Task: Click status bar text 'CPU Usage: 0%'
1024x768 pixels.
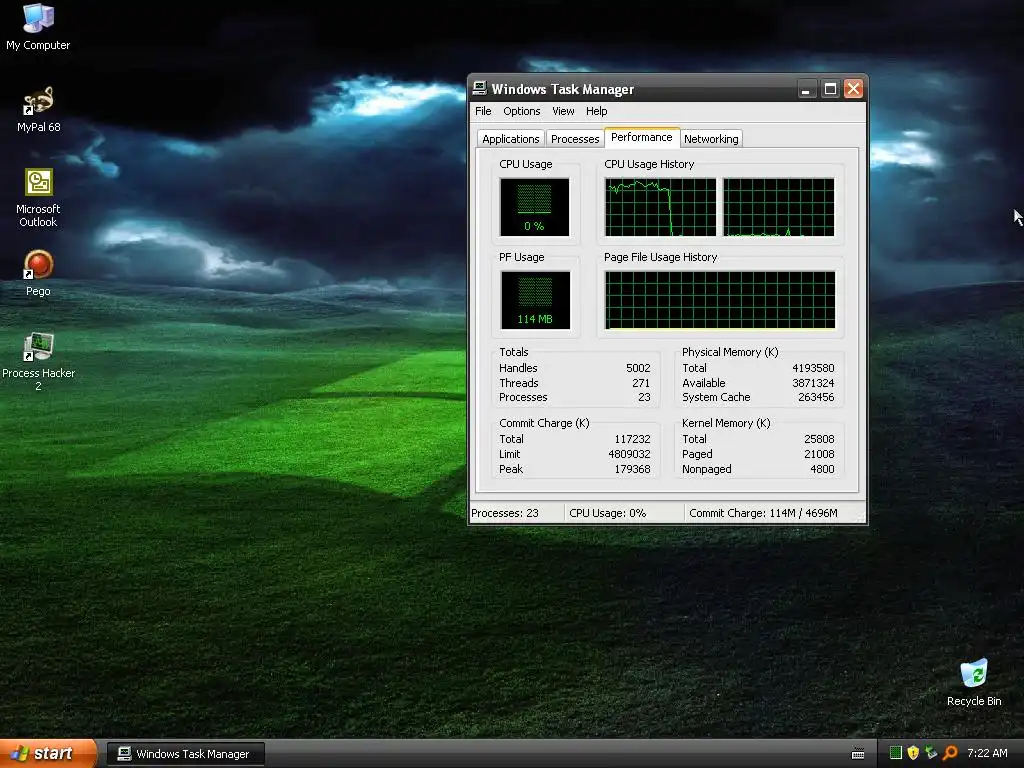Action: 607,513
